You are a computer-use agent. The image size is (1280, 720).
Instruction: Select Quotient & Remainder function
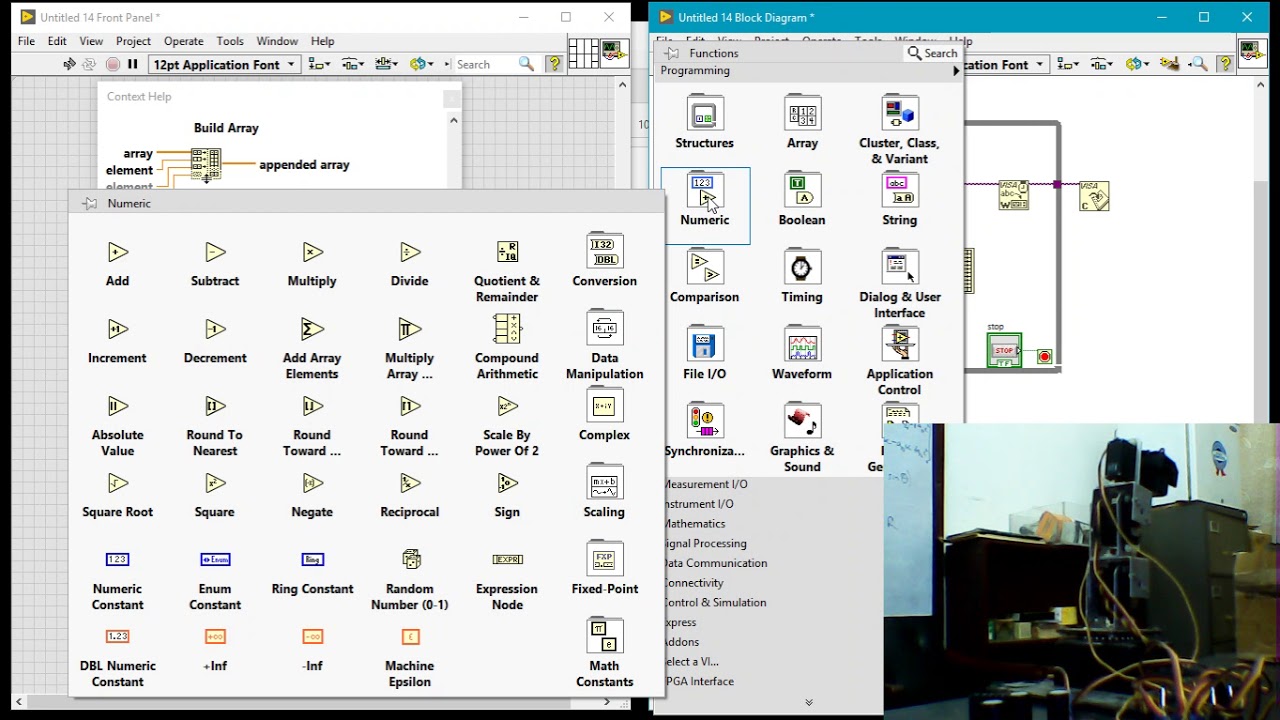(507, 252)
